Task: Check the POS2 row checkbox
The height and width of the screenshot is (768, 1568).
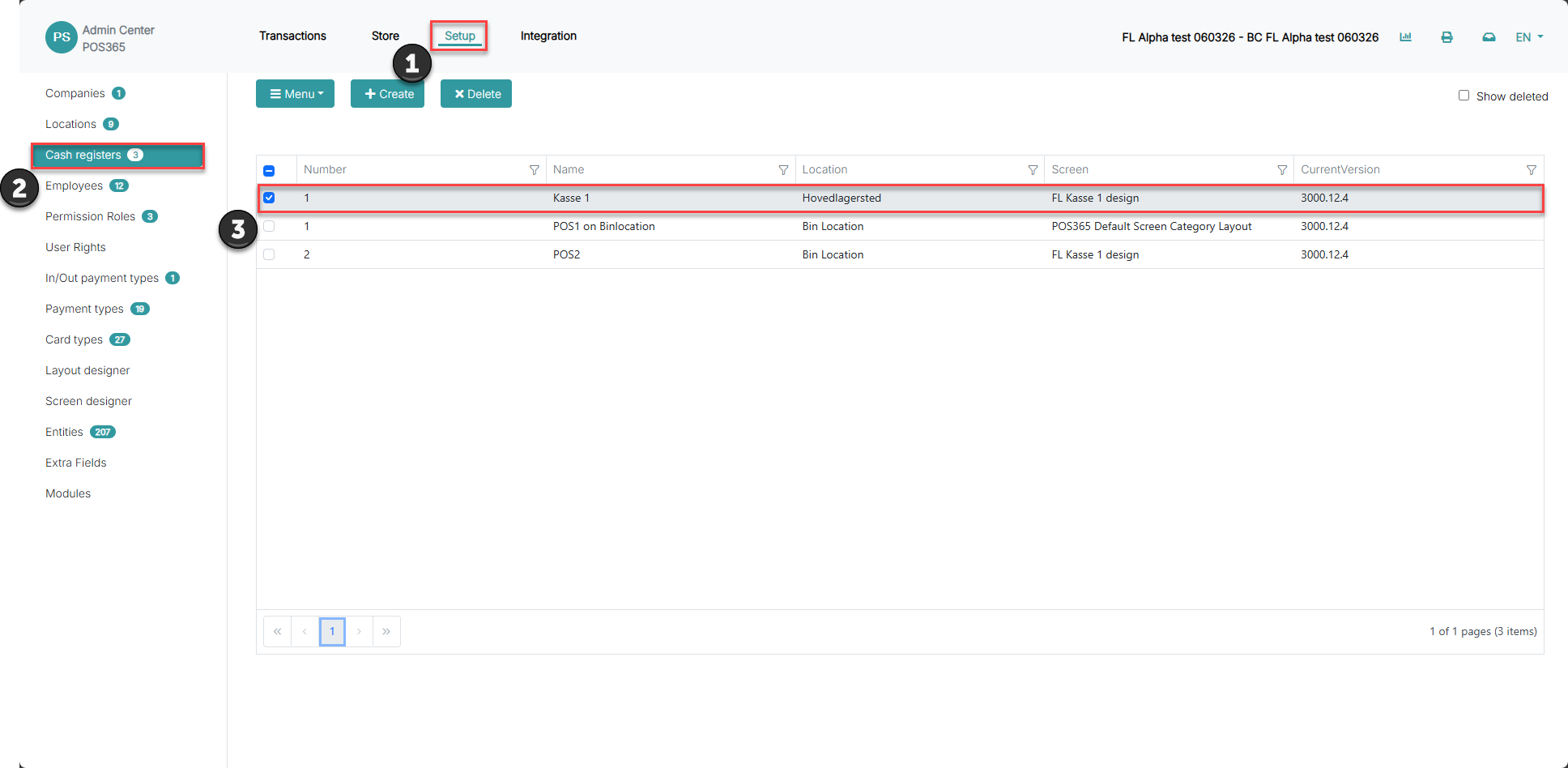Action: coord(269,254)
